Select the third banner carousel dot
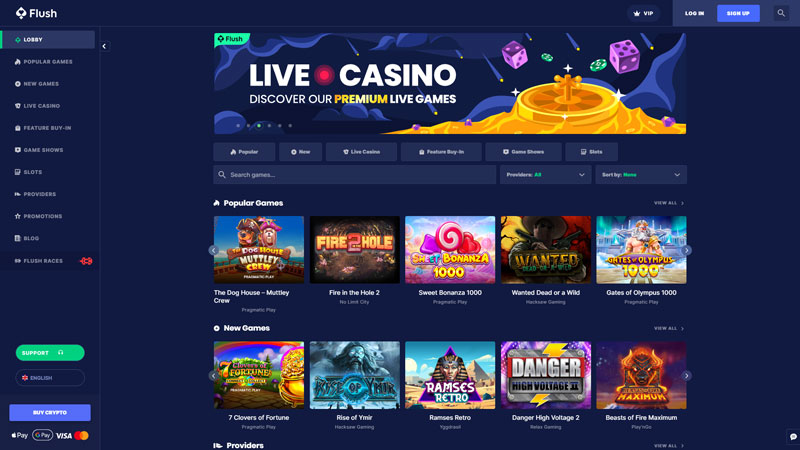 259,126
